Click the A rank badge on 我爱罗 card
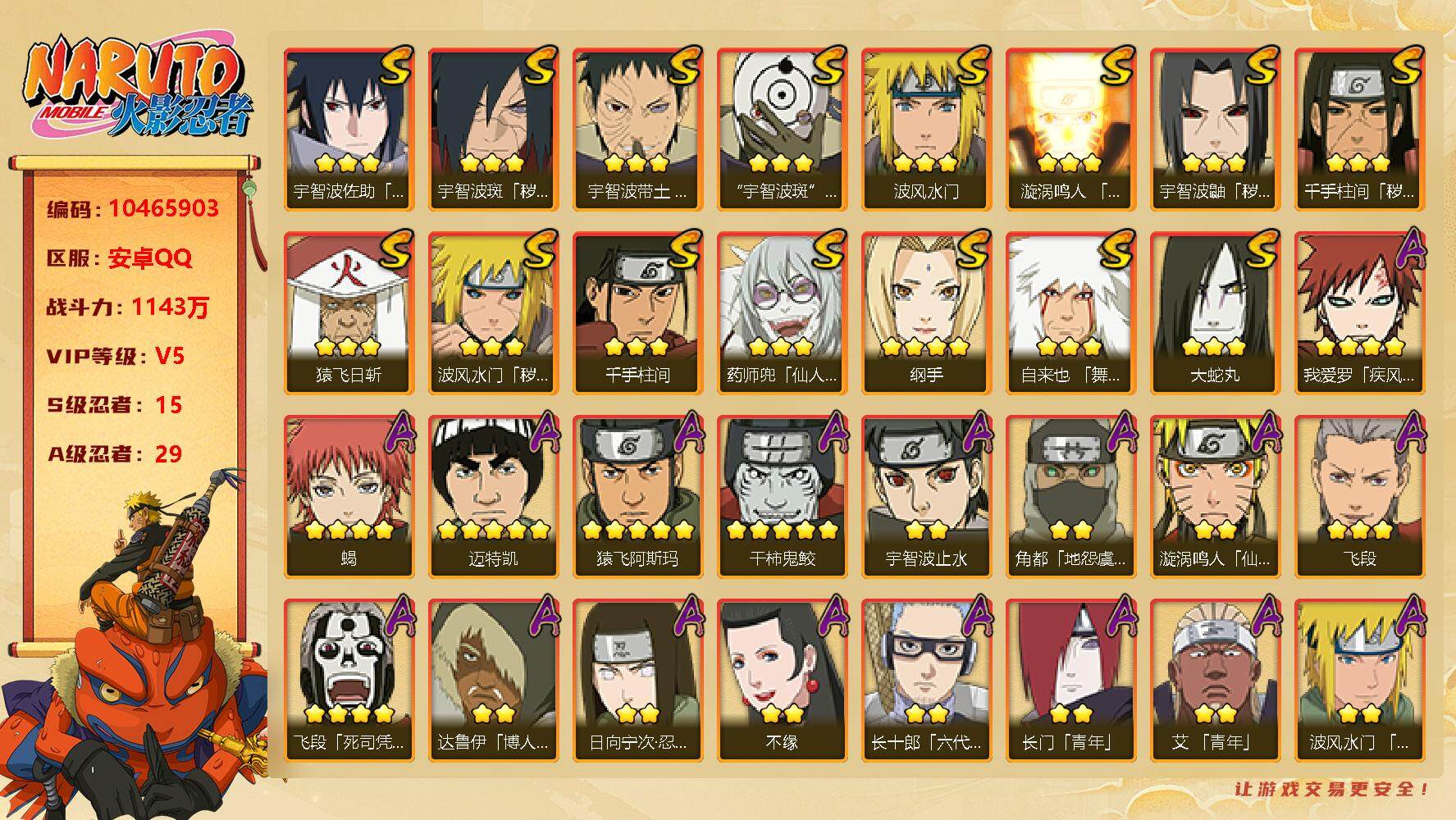1456x820 pixels. pyautogui.click(x=1409, y=249)
